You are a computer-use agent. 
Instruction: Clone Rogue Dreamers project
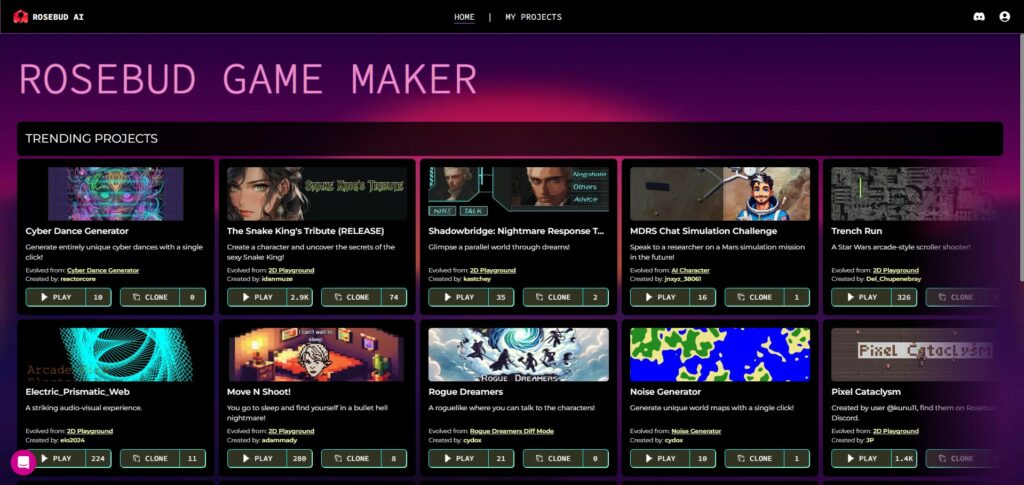click(552, 458)
